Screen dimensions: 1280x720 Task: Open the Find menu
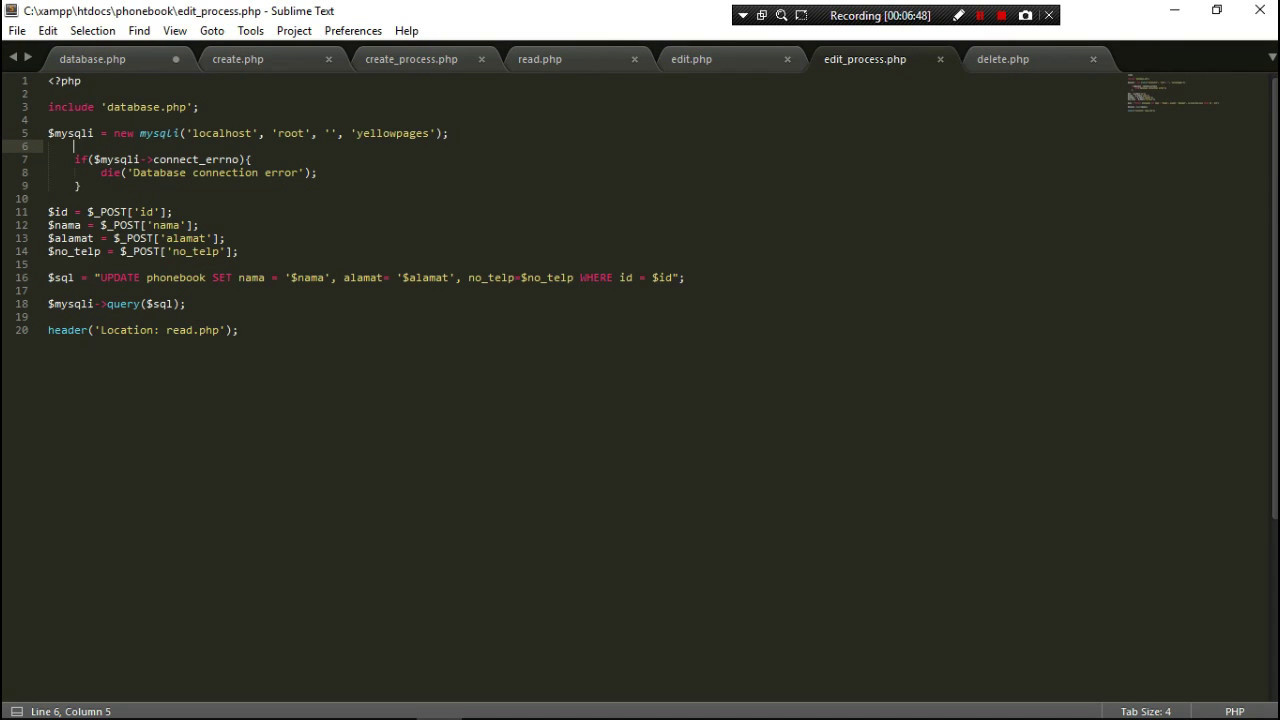pos(139,31)
